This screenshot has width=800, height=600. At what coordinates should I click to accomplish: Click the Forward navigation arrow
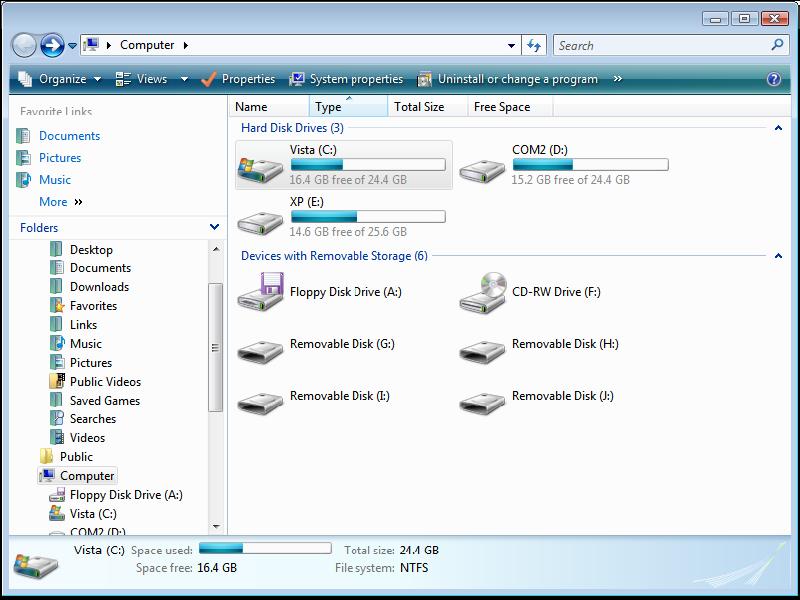[x=52, y=45]
